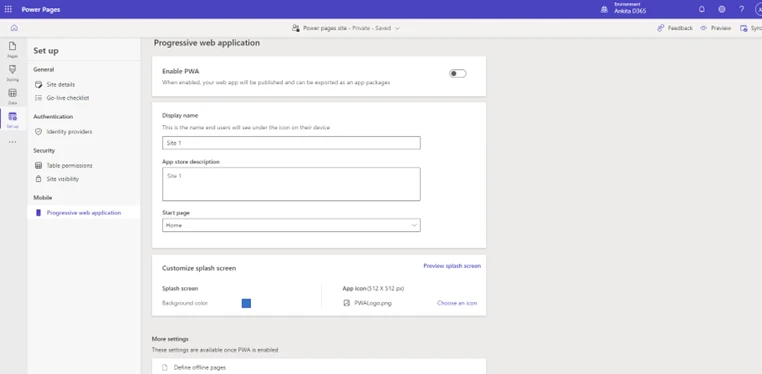Screen dimensions: 762x374
Task: Open the settings gear icon
Action: pos(722,9)
